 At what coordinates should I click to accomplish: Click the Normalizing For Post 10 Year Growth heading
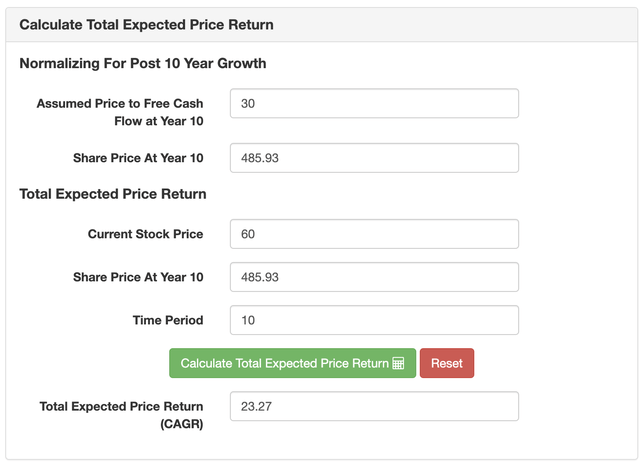(143, 63)
